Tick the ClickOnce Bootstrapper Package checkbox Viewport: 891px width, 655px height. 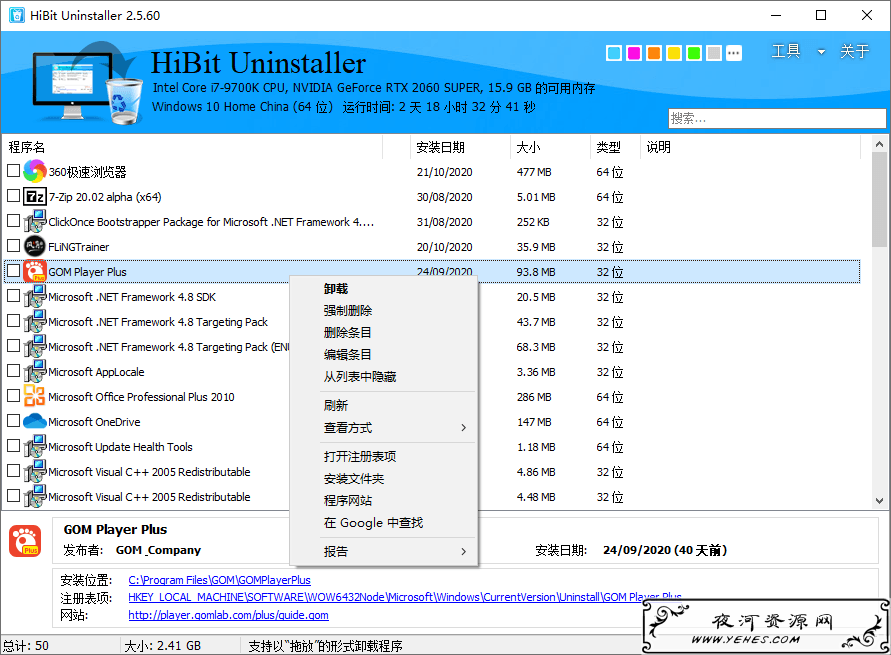point(13,220)
